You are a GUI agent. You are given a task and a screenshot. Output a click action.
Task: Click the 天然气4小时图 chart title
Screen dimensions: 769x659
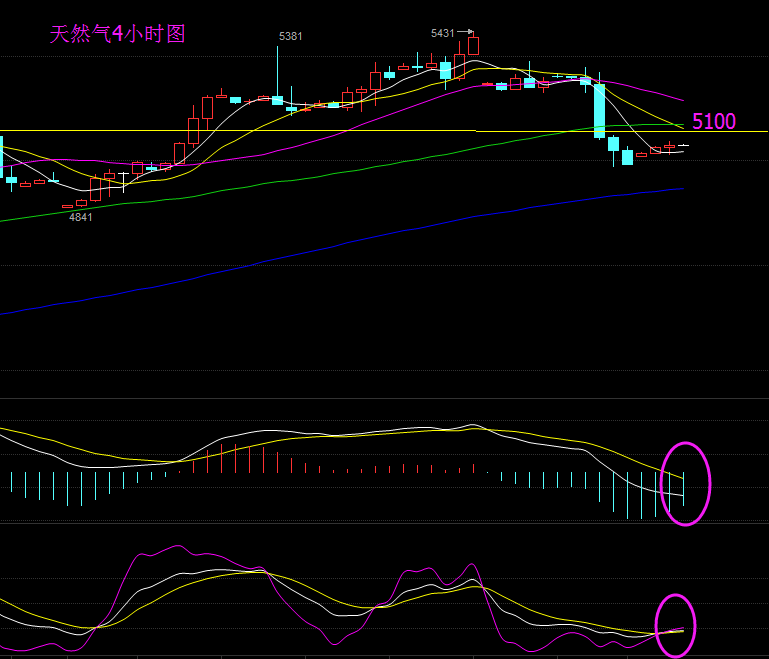(x=118, y=34)
